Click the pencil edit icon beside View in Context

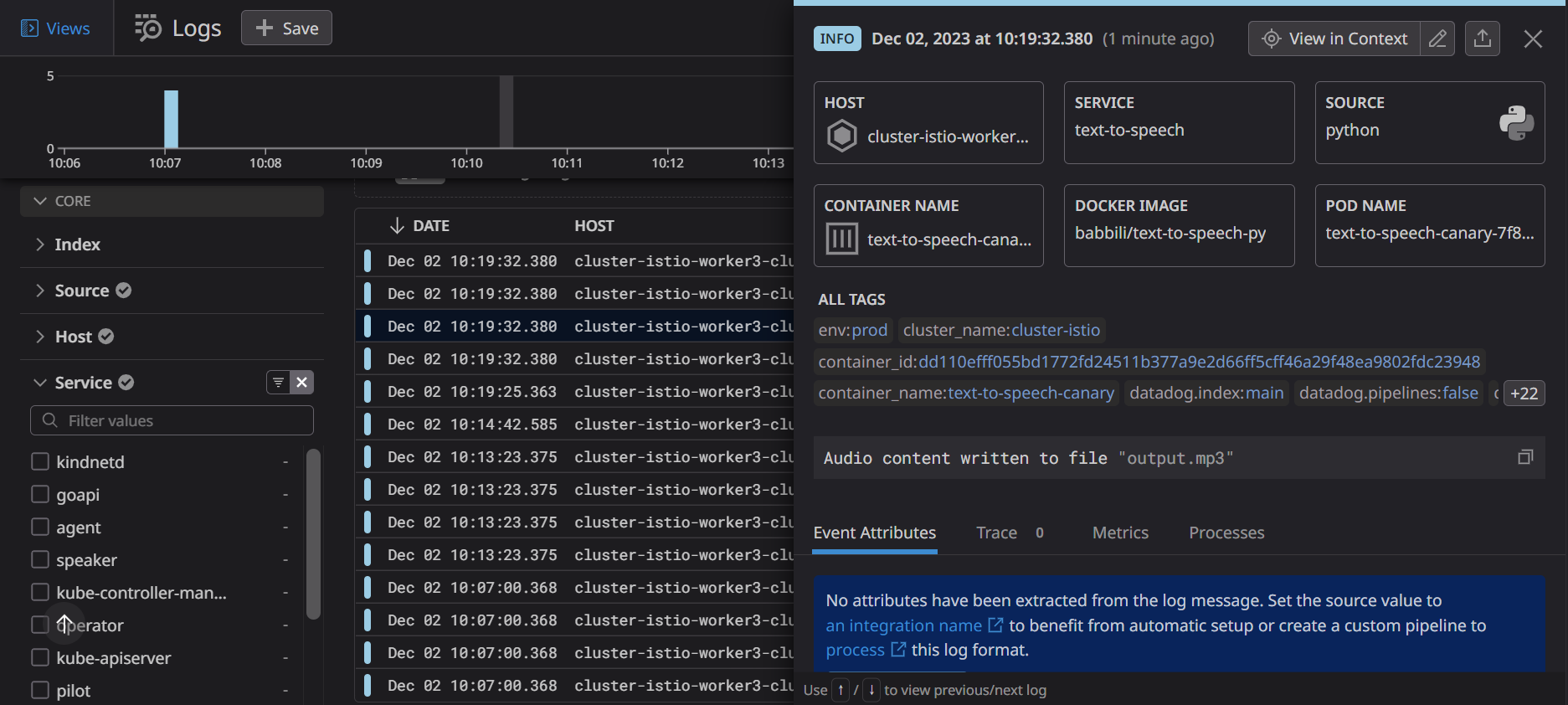[x=1437, y=39]
